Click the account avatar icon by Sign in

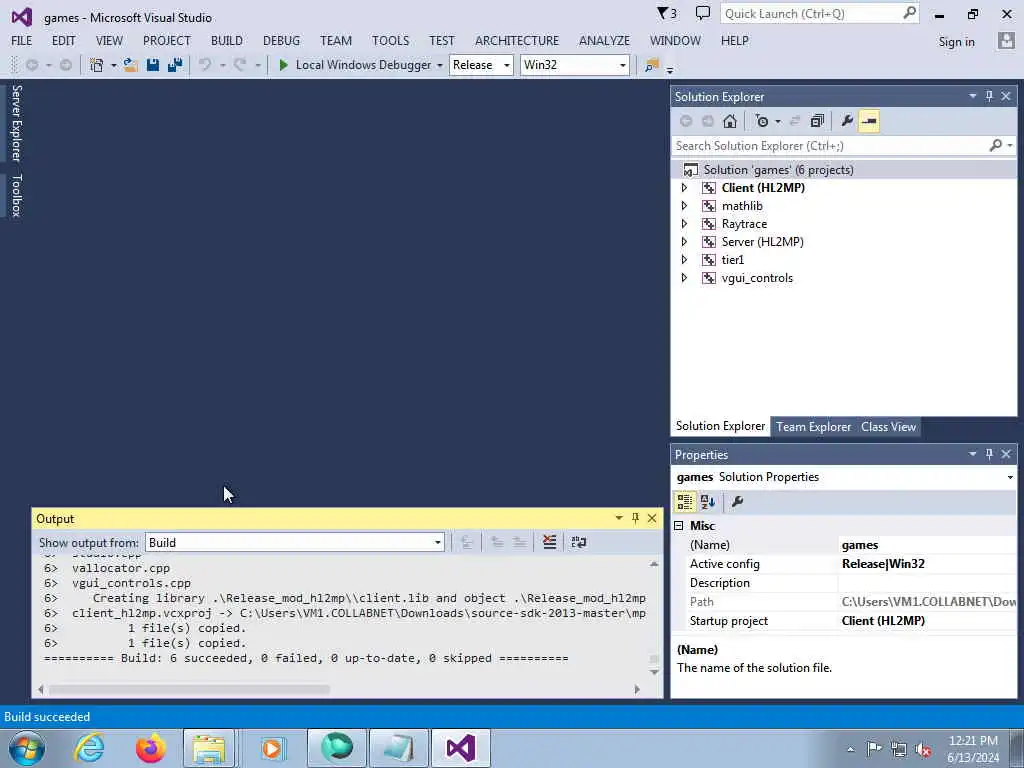coord(1006,41)
